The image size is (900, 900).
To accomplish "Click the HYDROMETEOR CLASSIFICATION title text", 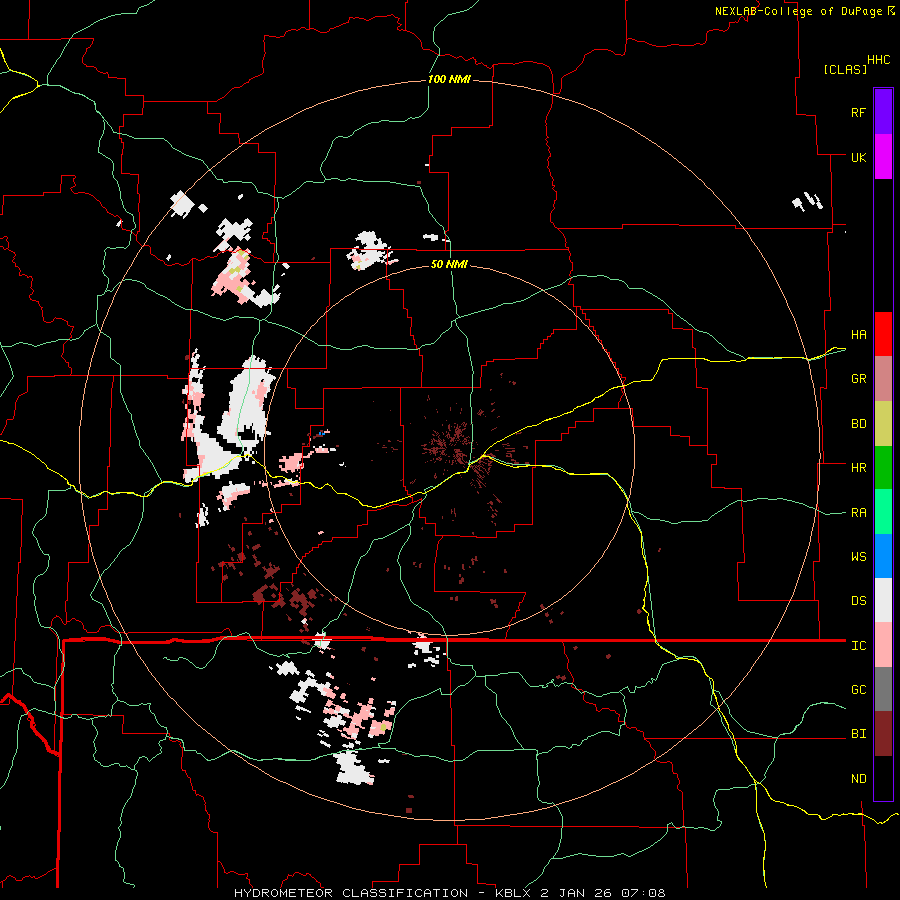I will point(351,893).
